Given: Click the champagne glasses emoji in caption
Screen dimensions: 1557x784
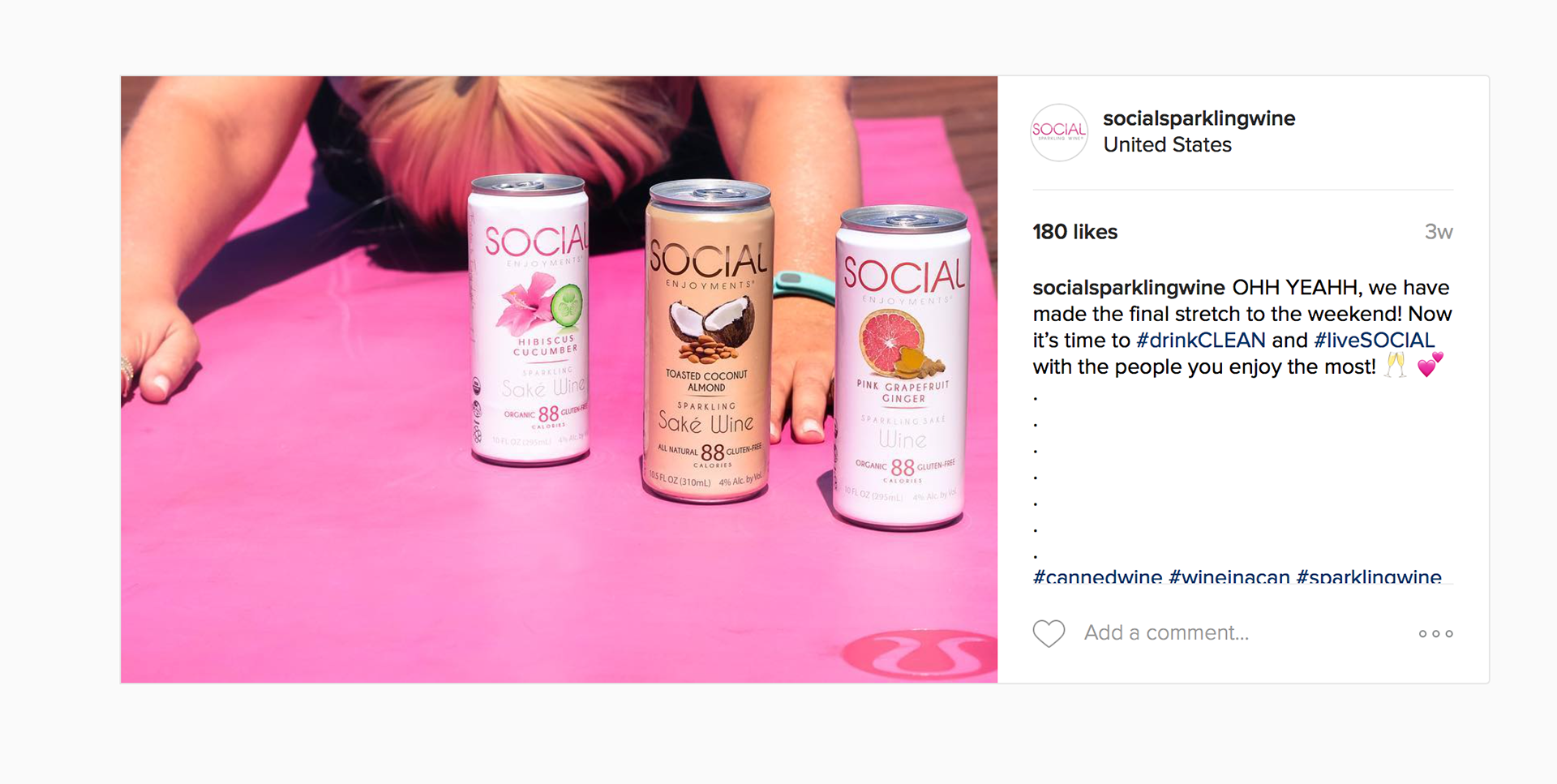Looking at the screenshot, I should (x=1395, y=366).
